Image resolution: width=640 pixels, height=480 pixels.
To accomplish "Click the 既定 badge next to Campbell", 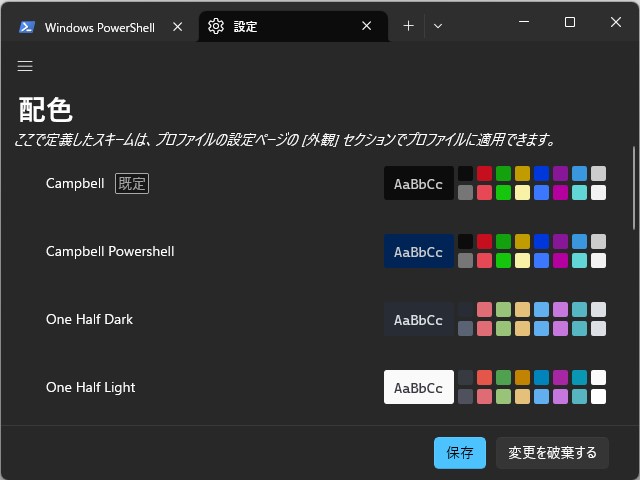I will click(132, 183).
